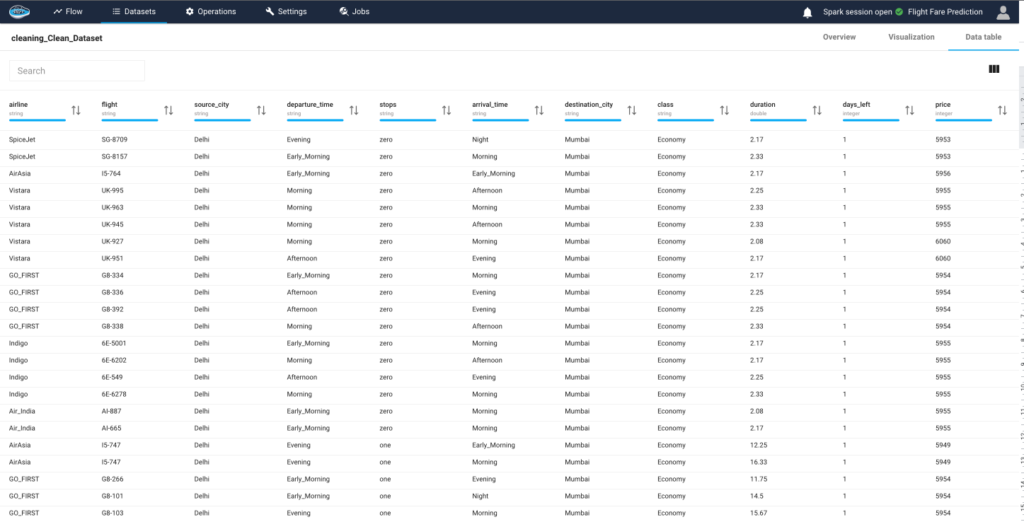This screenshot has height=522, width=1024.
Task: Focus the Search input field
Action: pyautogui.click(x=77, y=71)
